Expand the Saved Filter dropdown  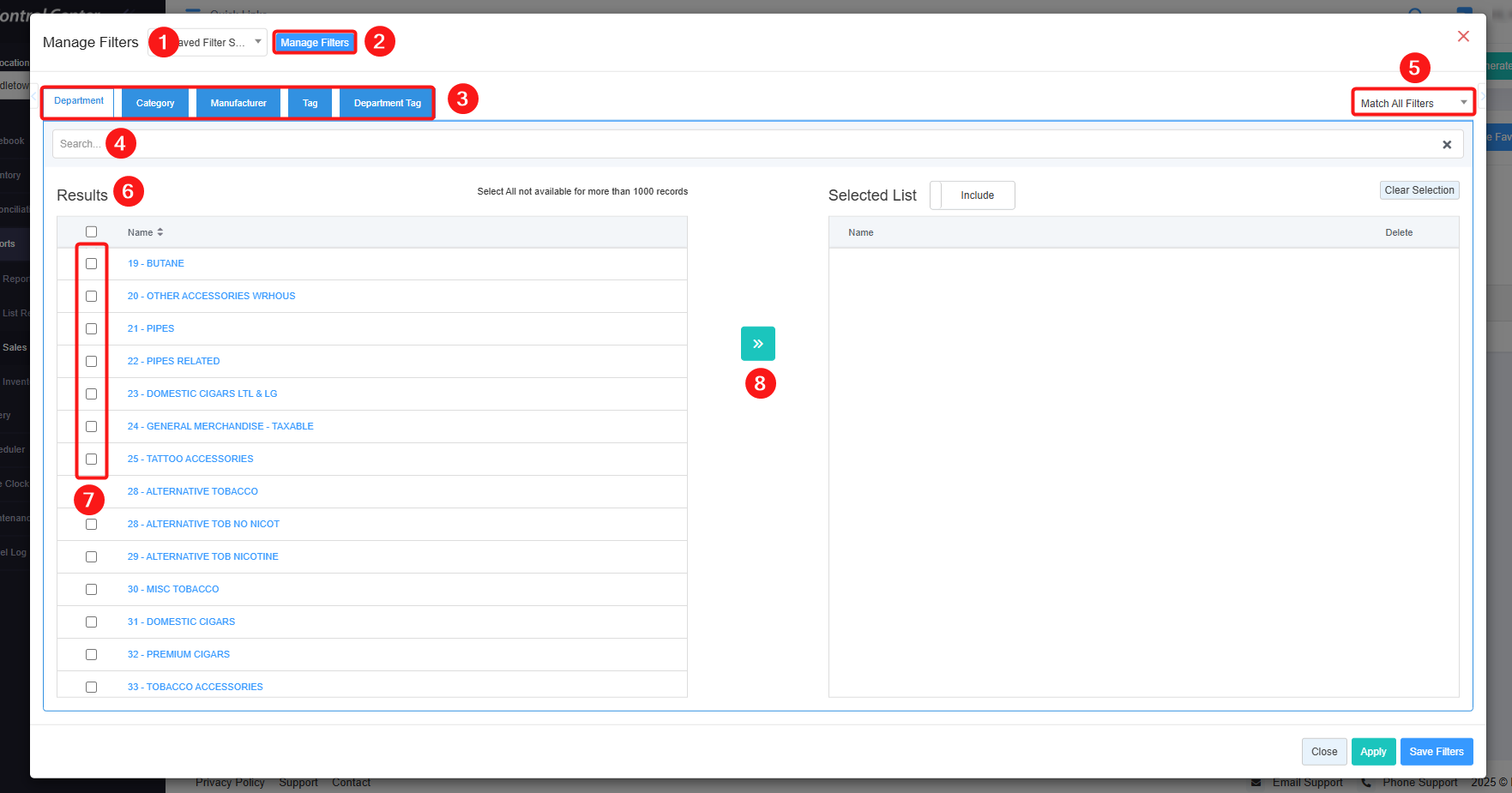point(220,42)
